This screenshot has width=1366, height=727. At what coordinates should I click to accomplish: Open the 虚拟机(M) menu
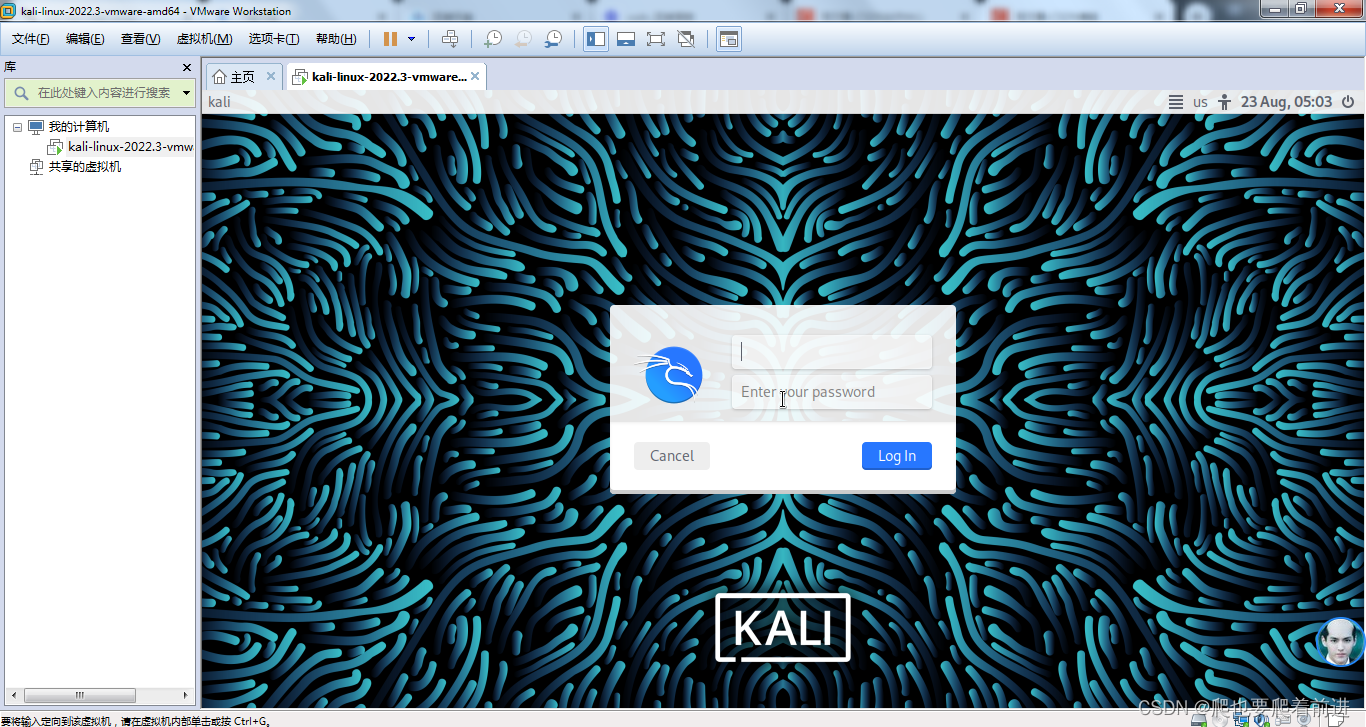(204, 39)
